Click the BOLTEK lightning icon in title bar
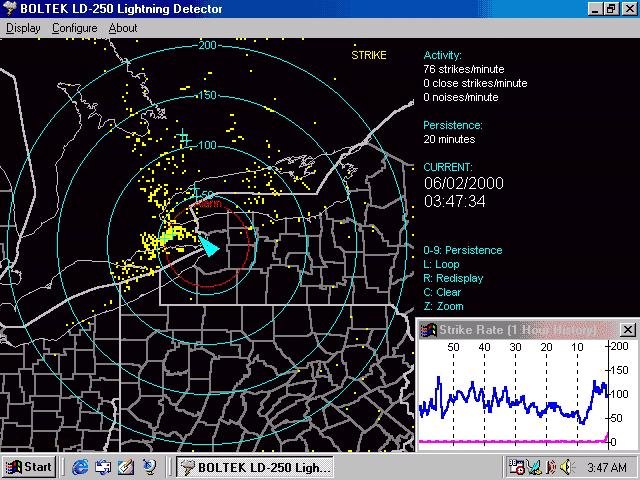The height and width of the screenshot is (480, 640). [9, 9]
